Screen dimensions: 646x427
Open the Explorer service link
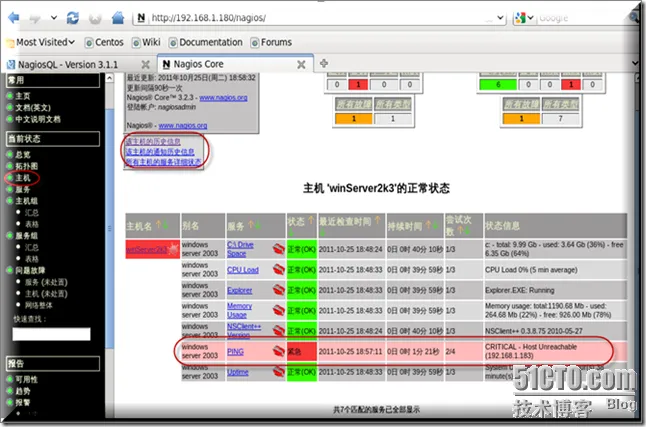[x=239, y=290]
